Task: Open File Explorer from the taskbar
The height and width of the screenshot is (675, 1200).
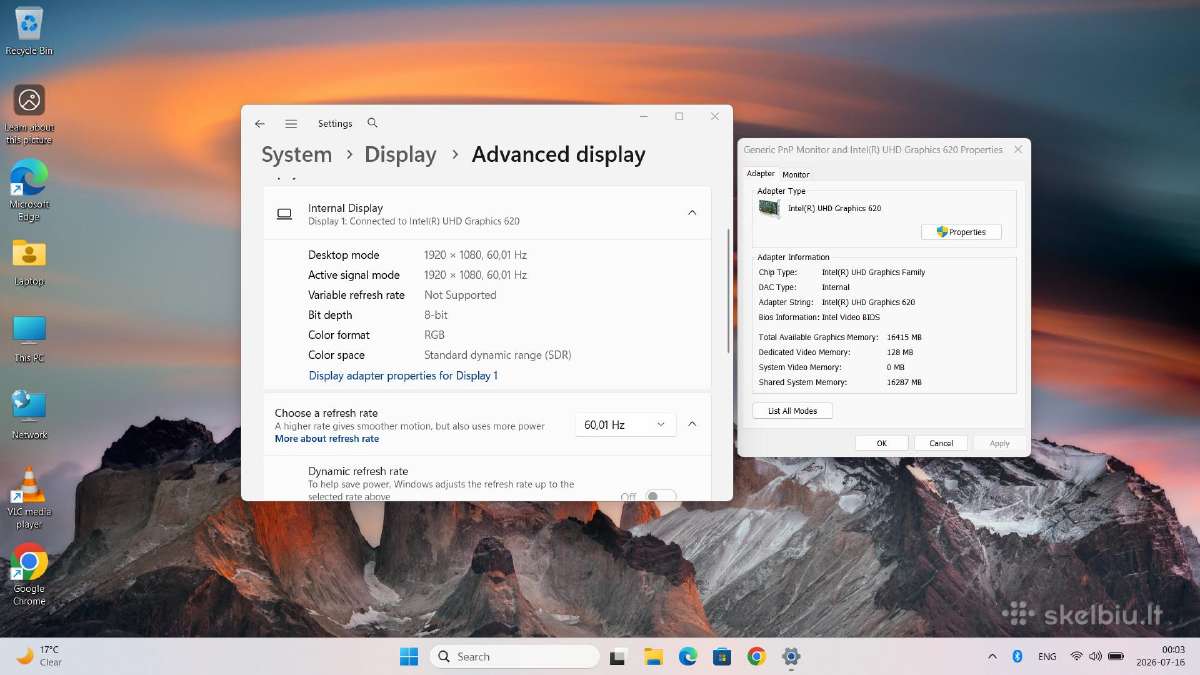Action: point(653,656)
